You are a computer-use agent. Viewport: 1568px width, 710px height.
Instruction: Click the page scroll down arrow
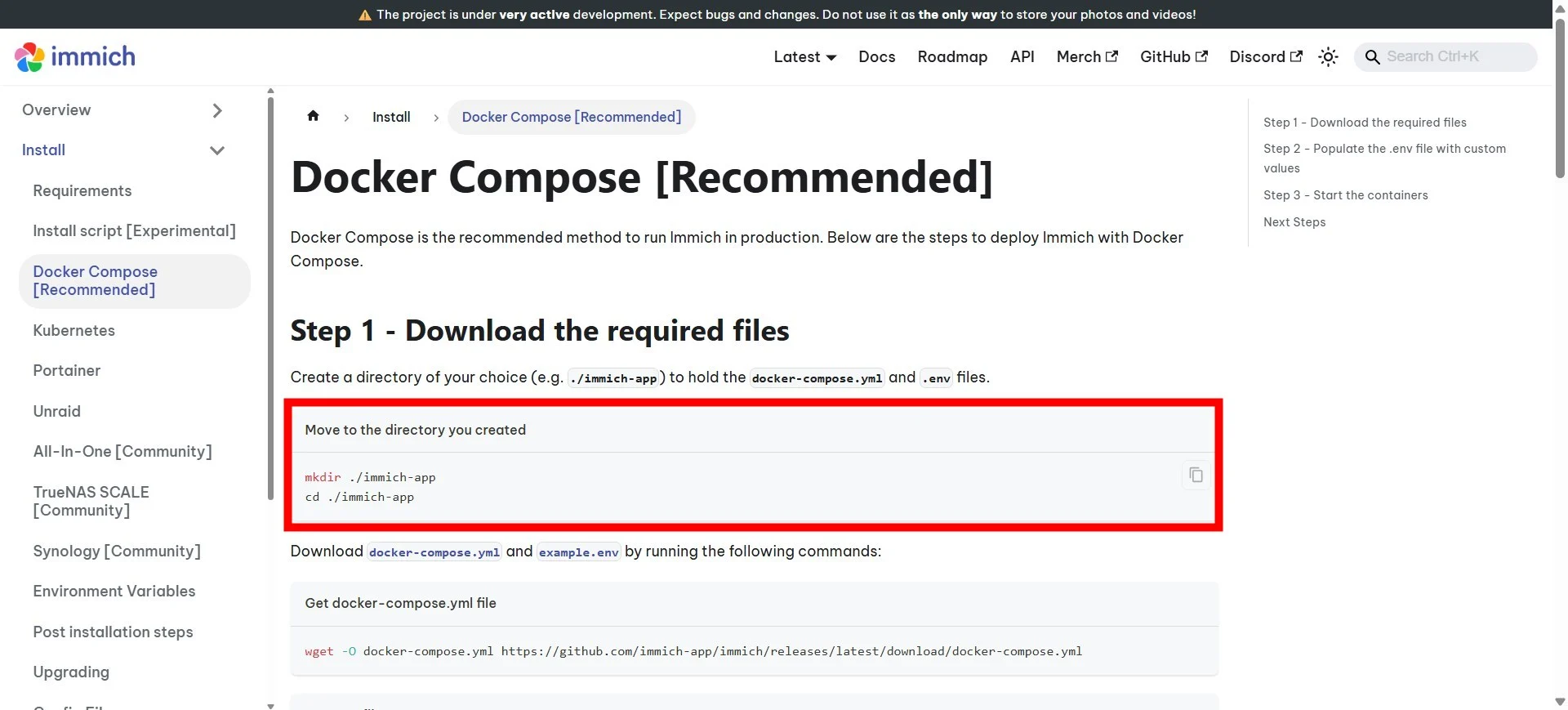point(1560,702)
